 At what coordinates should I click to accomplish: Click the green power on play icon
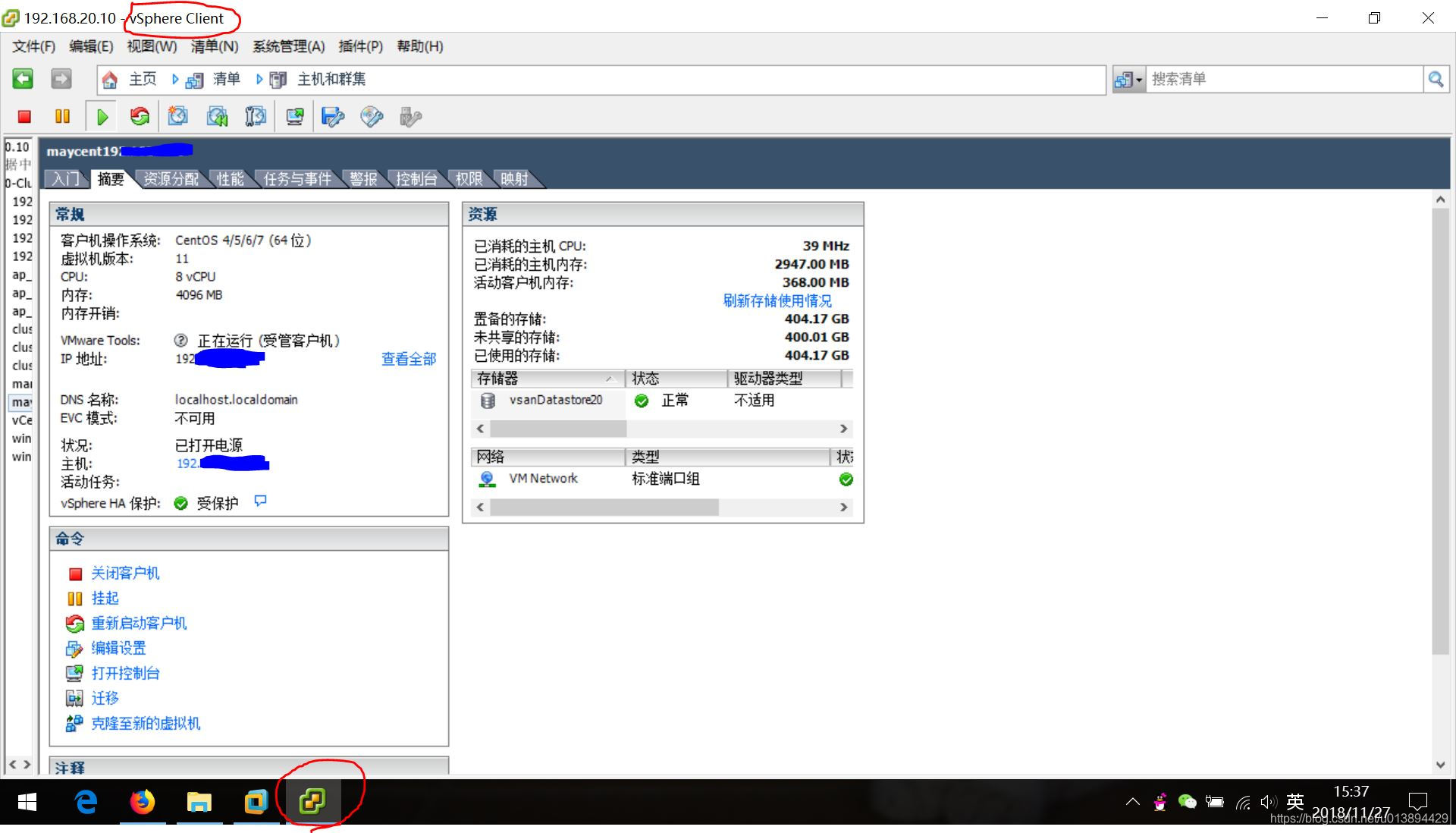102,116
